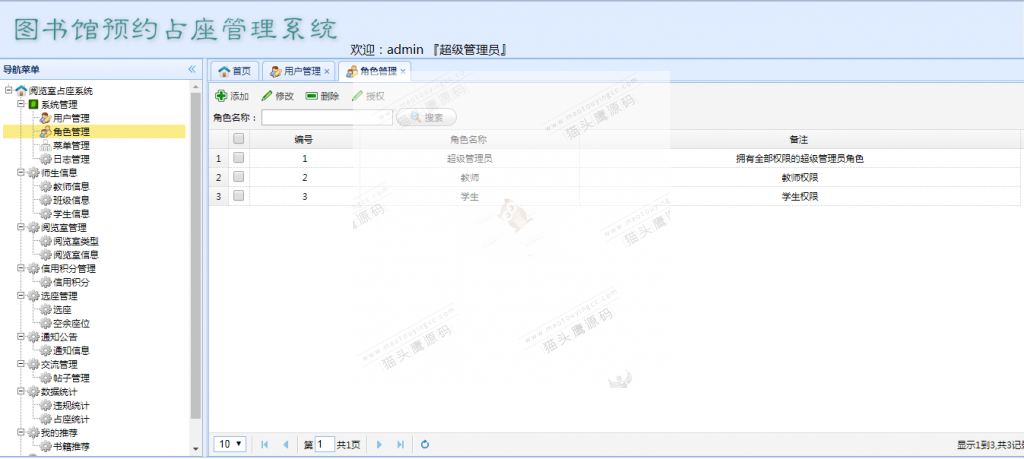Click gear icon beside 帖子管理
This screenshot has height=459, width=1024.
(x=46, y=378)
